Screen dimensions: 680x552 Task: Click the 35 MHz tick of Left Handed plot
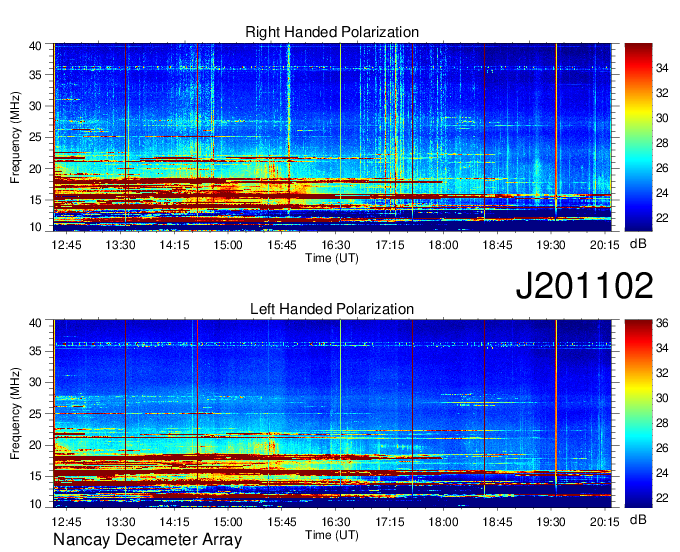click(35, 351)
